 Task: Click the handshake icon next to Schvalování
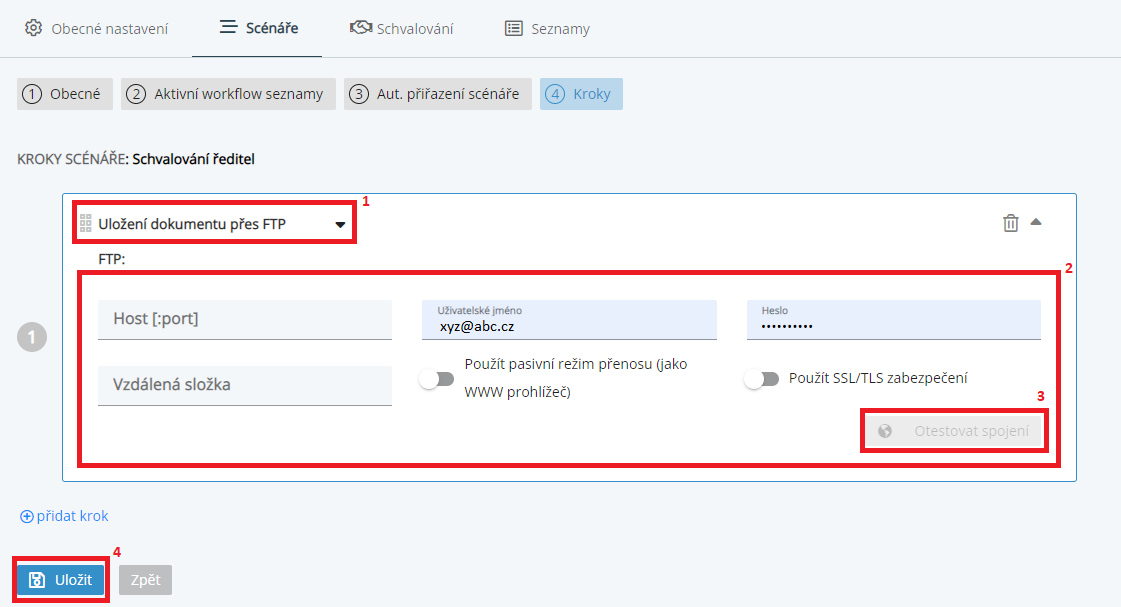click(x=361, y=28)
